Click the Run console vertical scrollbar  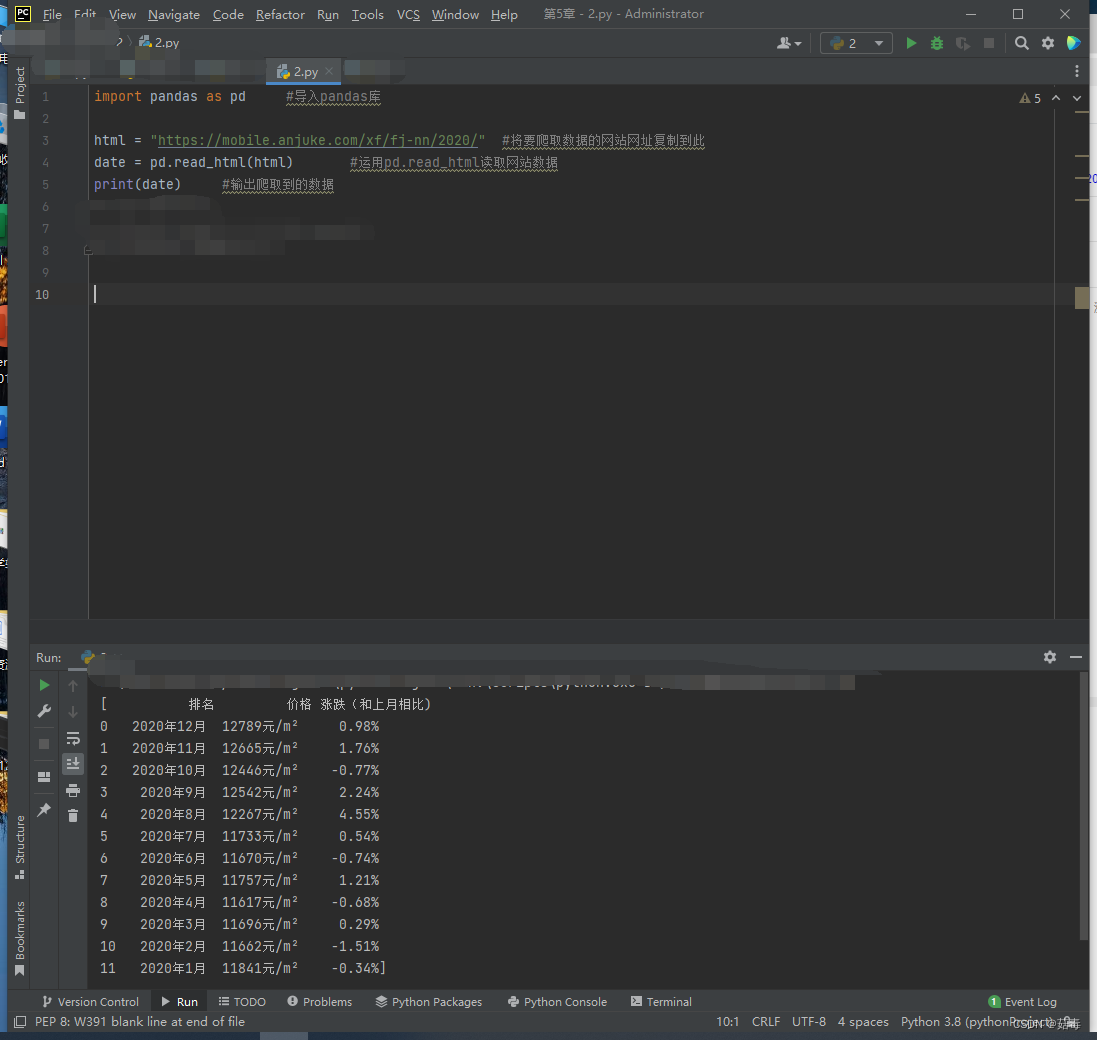pos(1084,805)
